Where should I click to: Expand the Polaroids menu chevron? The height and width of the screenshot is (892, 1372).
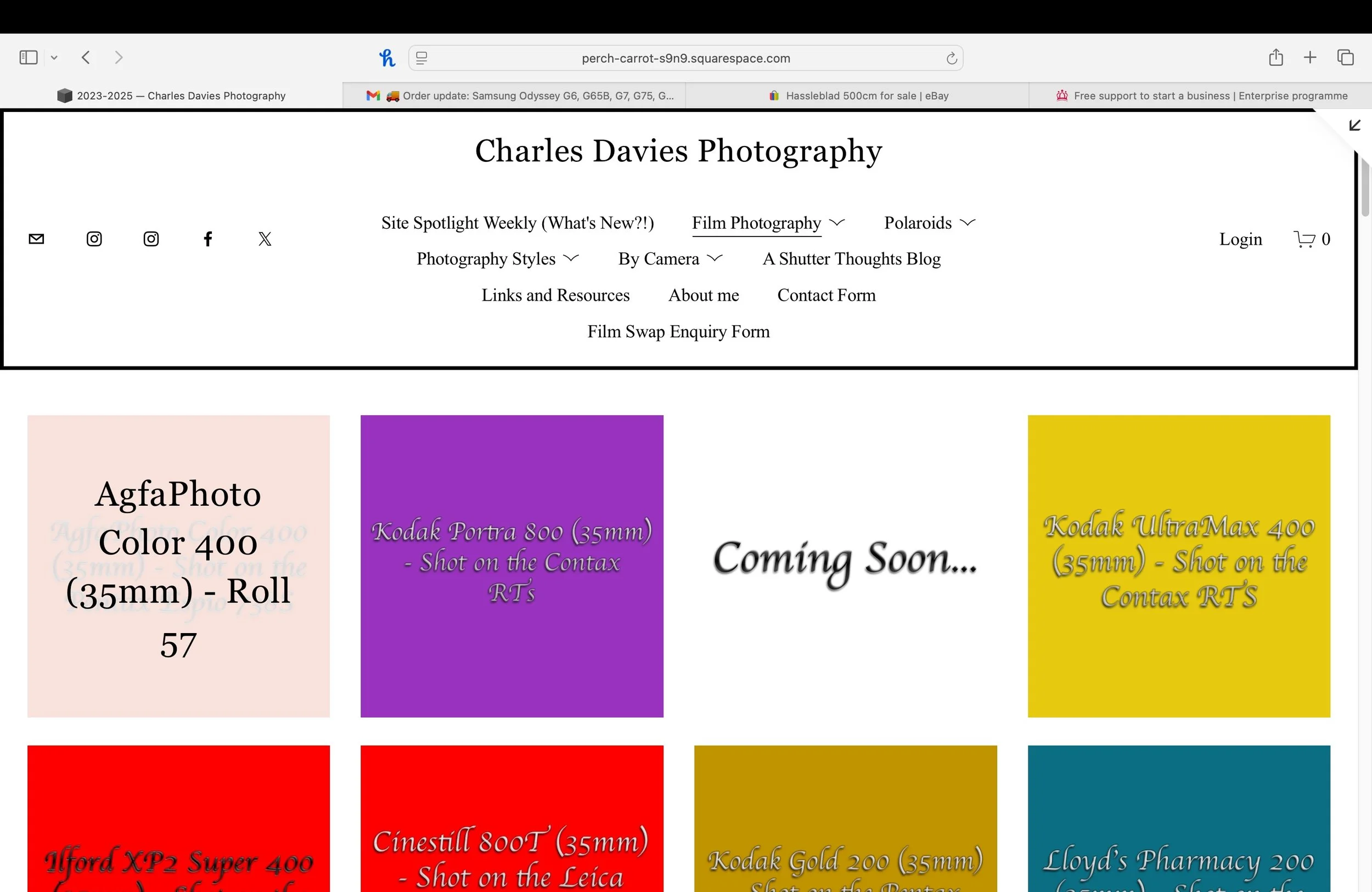pos(968,222)
